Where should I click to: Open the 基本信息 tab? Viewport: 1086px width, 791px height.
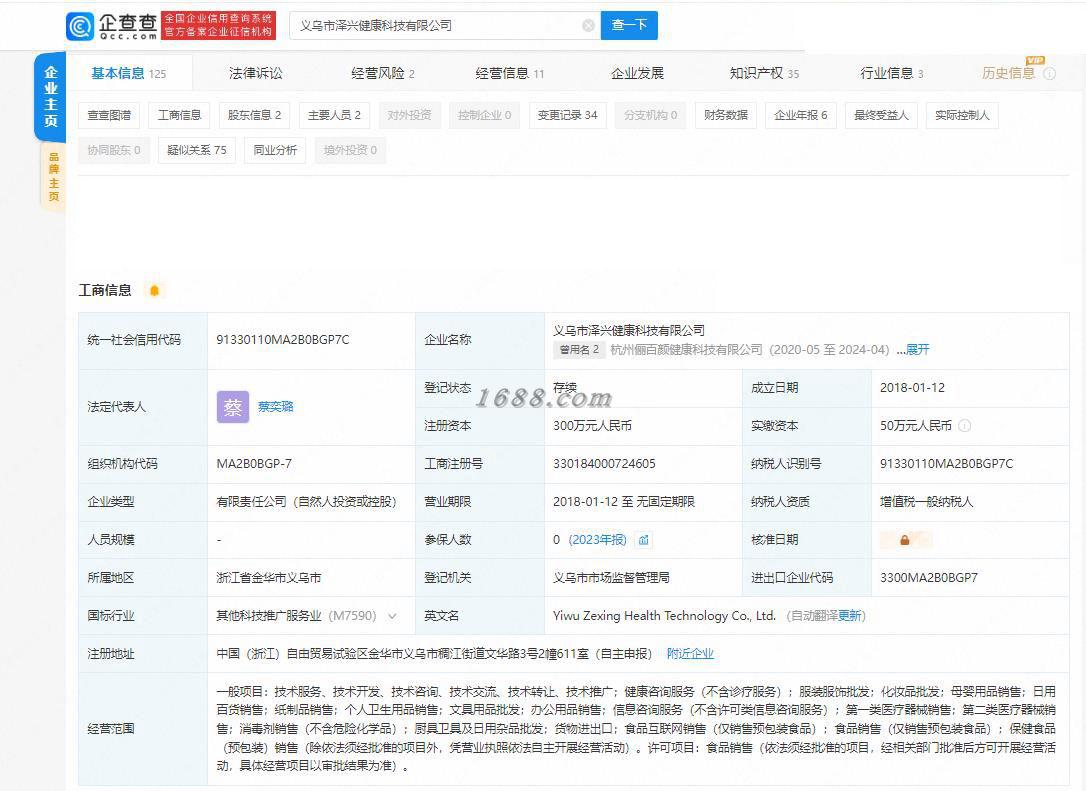coord(129,73)
